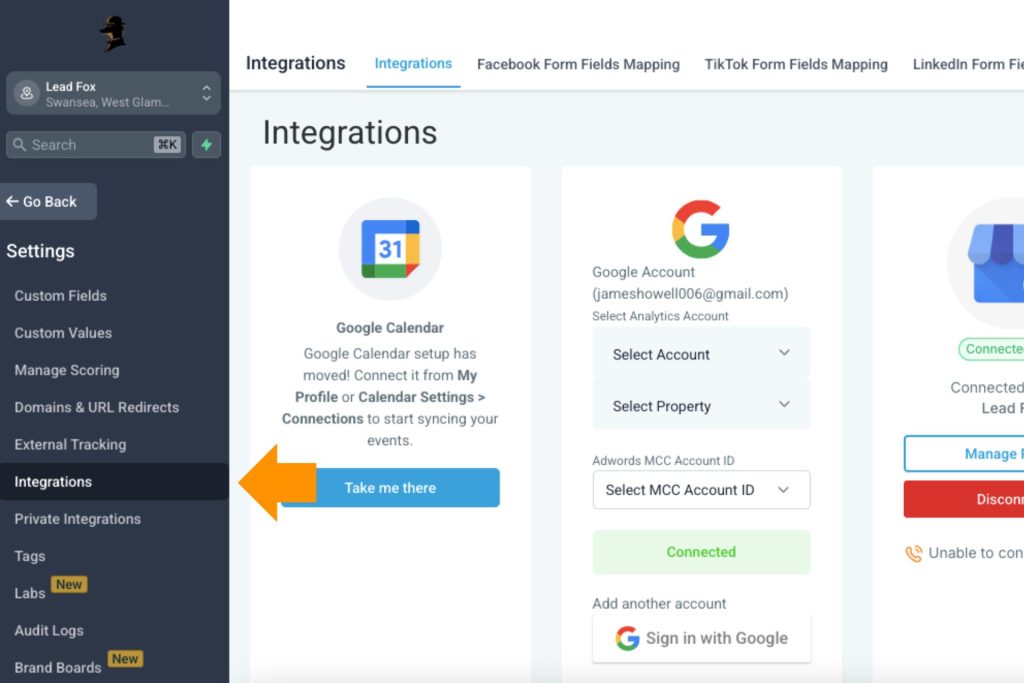The width and height of the screenshot is (1024, 683).
Task: Select Private Integrations in the sidebar
Action: (78, 519)
